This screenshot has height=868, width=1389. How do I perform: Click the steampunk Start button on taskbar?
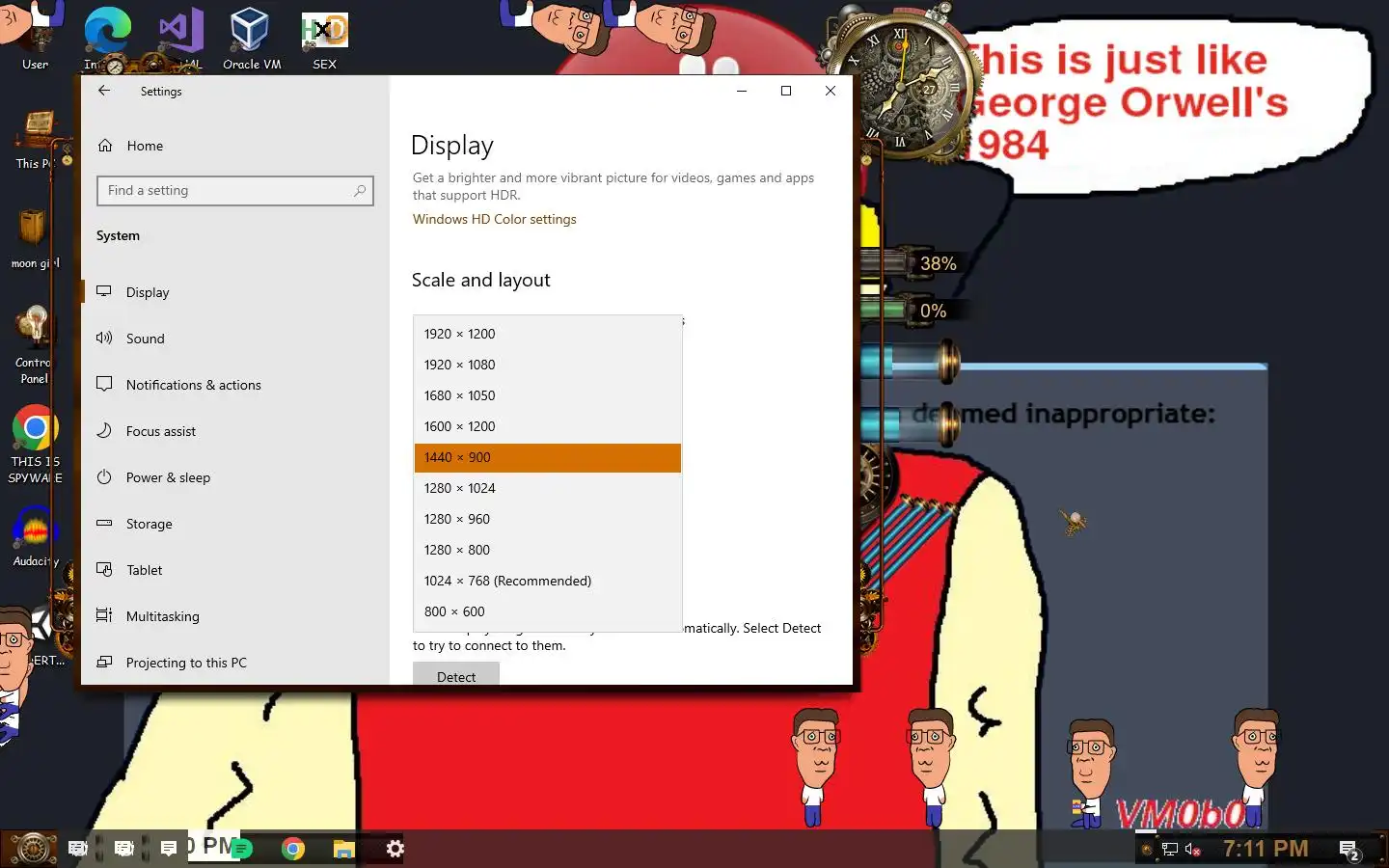point(32,849)
